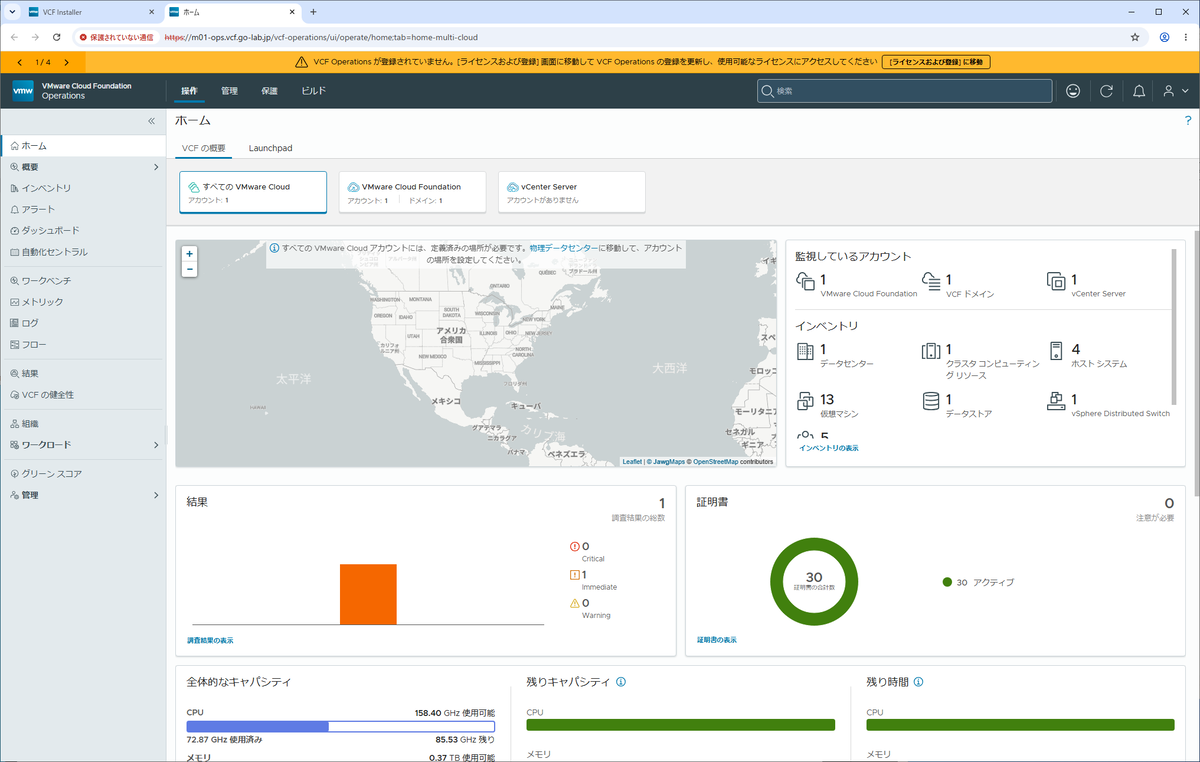
Task: Select the VMware Cloud Foundation card
Action: coord(412,192)
